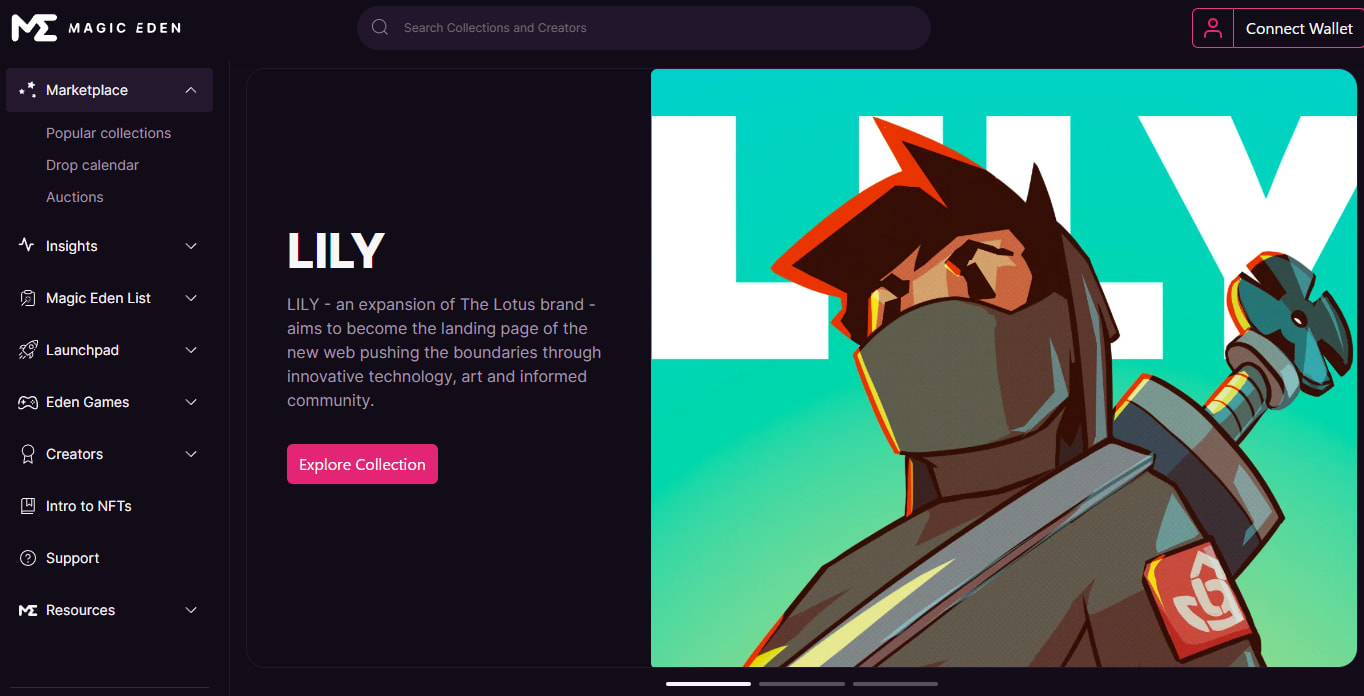
Task: Focus the Search Collections and Creators field
Action: pyautogui.click(x=644, y=28)
